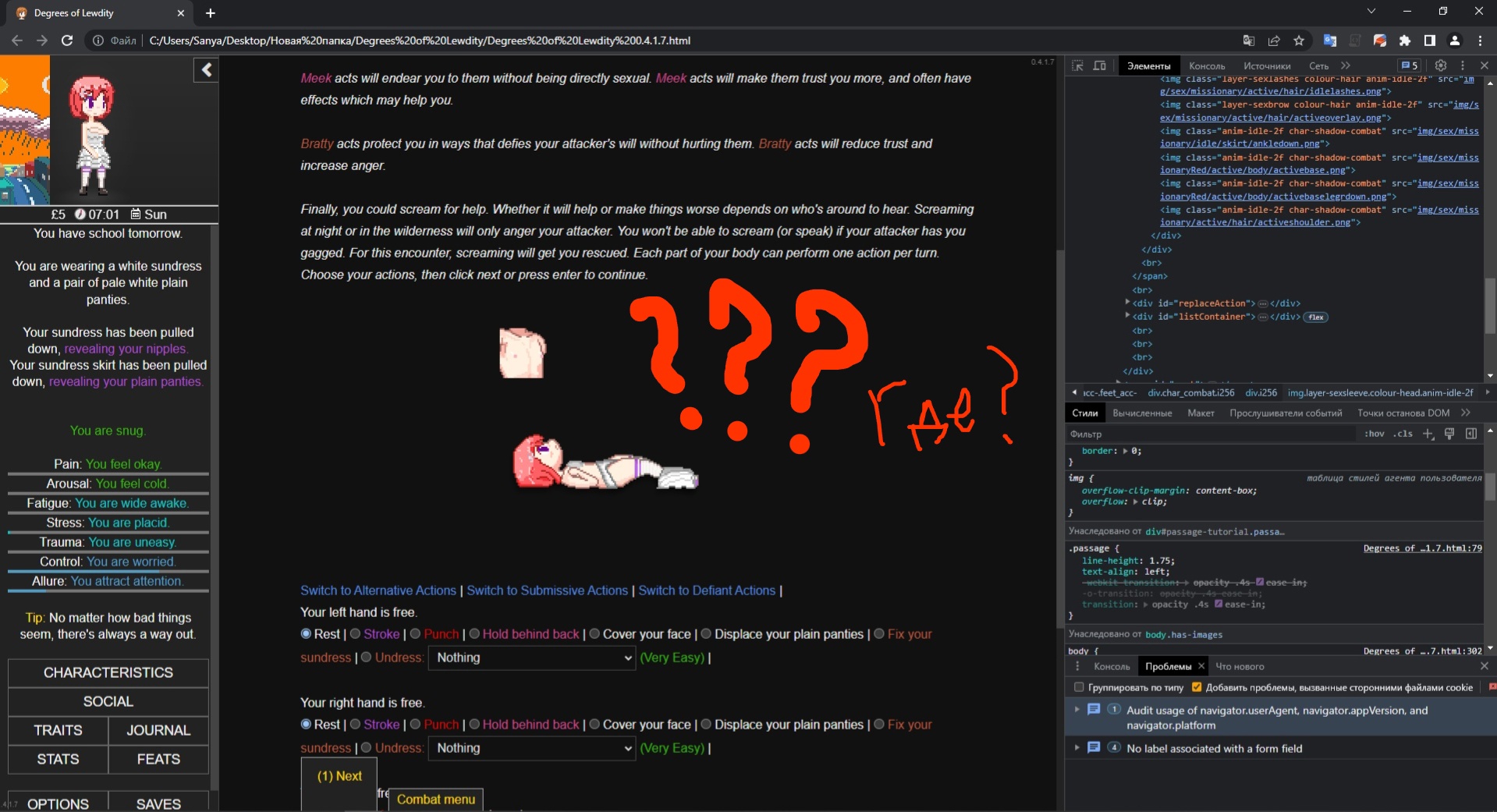The width and height of the screenshot is (1497, 812).
Task: Open right hand Undress dropdown
Action: pyautogui.click(x=533, y=748)
